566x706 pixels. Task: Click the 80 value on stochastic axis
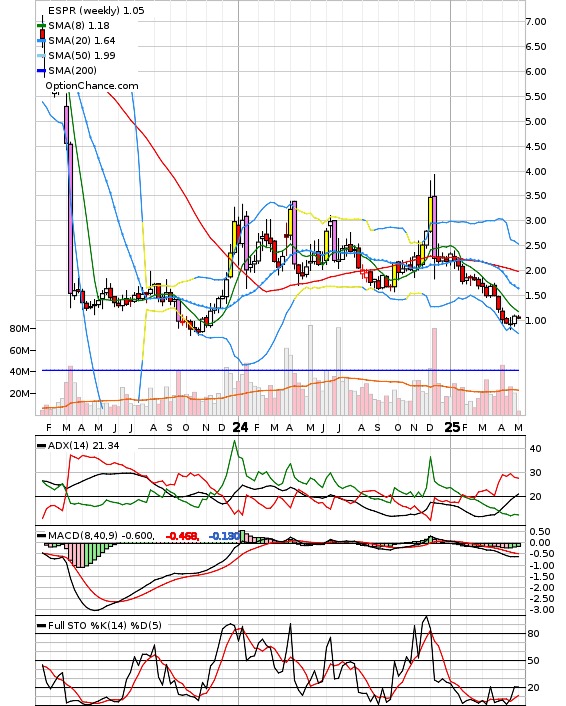(534, 634)
